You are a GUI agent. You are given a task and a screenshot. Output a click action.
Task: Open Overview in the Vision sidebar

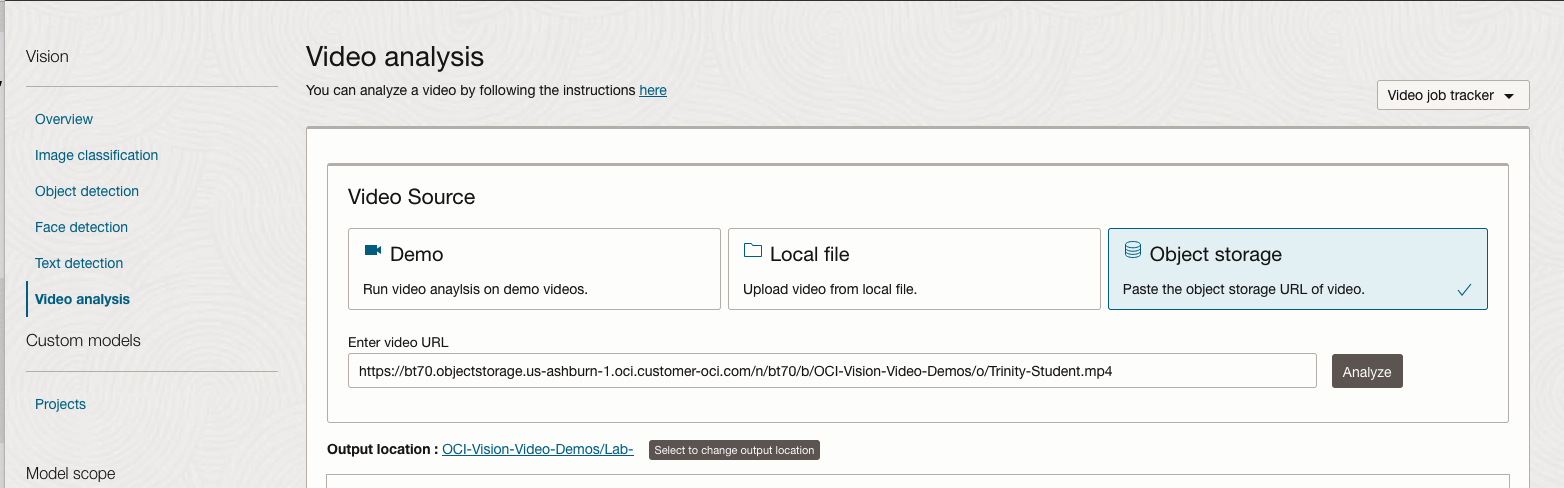coord(64,119)
